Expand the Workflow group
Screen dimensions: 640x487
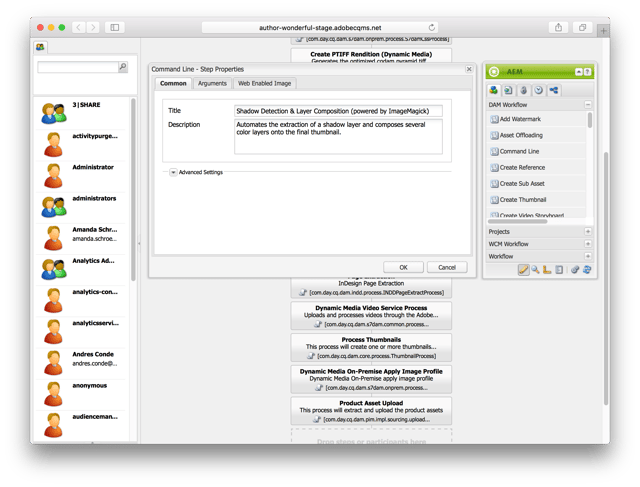coord(588,256)
